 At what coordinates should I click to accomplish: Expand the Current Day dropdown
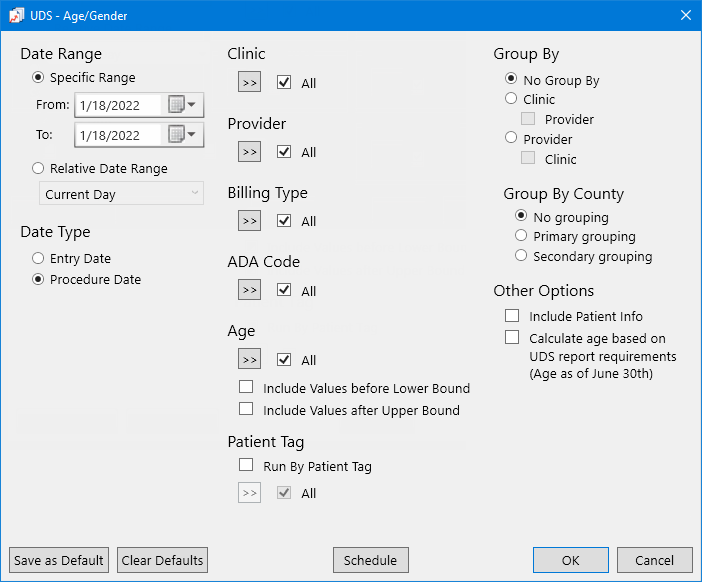coord(121,194)
